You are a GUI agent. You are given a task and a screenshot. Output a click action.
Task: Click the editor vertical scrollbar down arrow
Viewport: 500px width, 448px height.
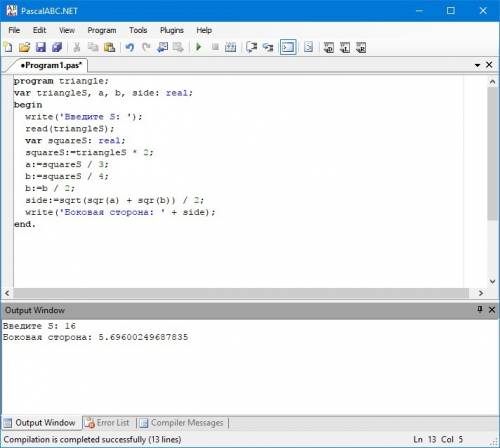pos(492,281)
